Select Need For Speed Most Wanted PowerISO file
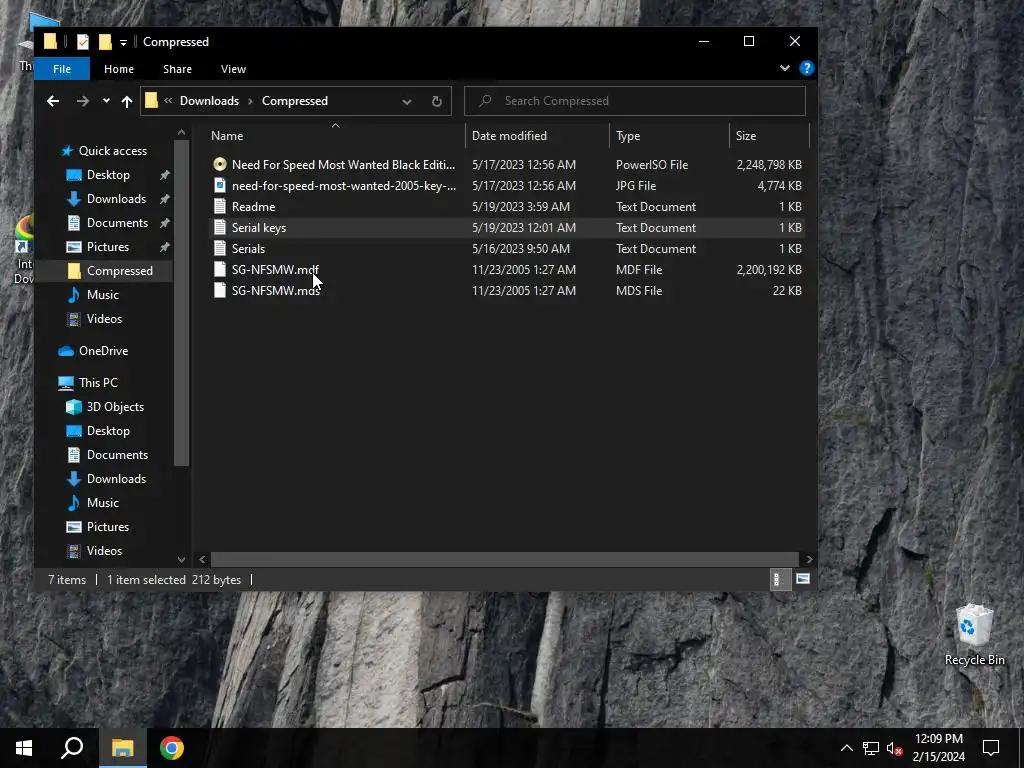Screen dimensions: 1024x768 [x=507, y=165]
